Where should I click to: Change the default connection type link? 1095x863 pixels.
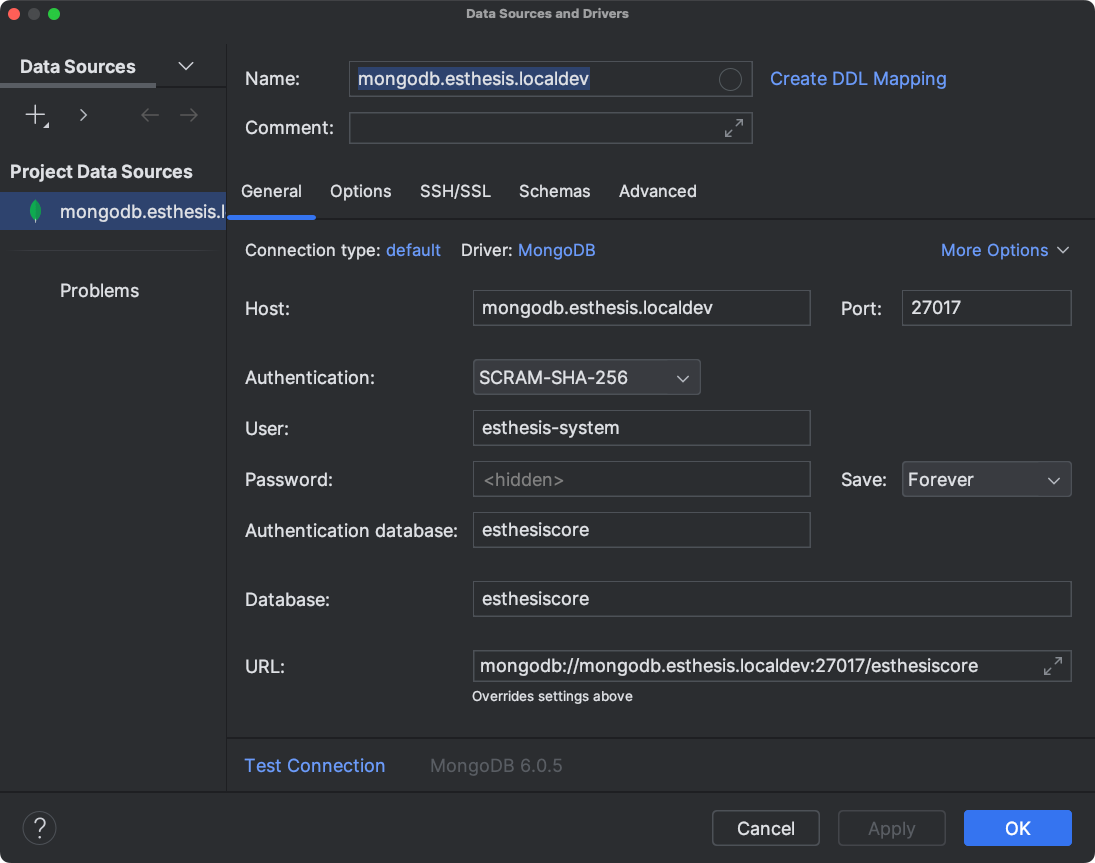click(x=413, y=250)
